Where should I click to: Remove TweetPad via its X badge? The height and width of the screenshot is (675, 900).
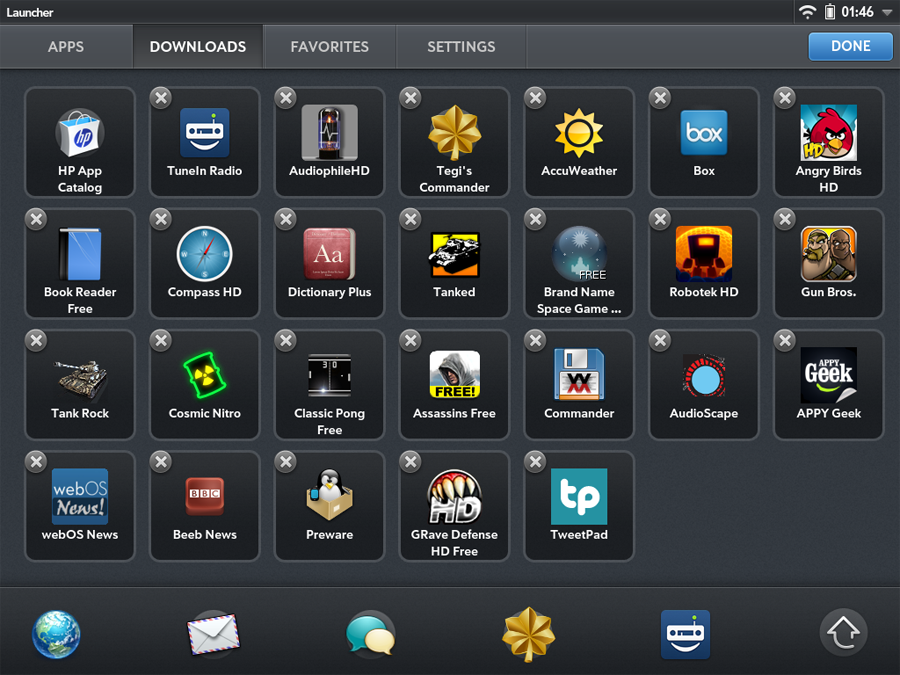(x=536, y=462)
